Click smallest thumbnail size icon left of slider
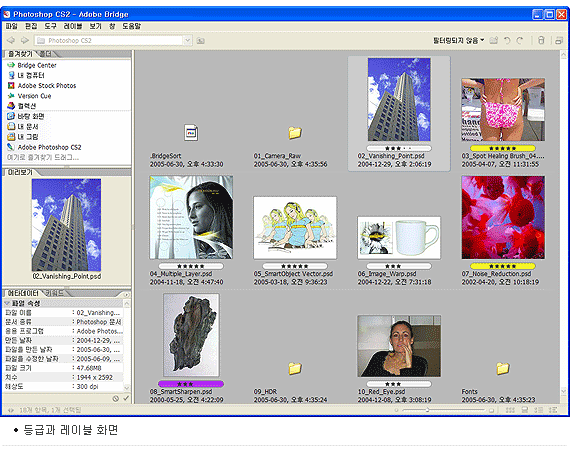Screen dimensions: 570x451 coord(396,410)
